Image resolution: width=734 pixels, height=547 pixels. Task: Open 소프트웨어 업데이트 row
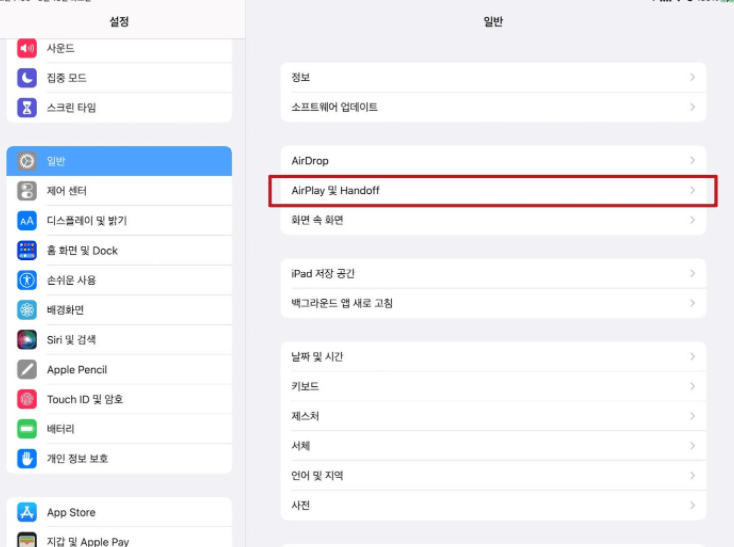click(x=493, y=107)
